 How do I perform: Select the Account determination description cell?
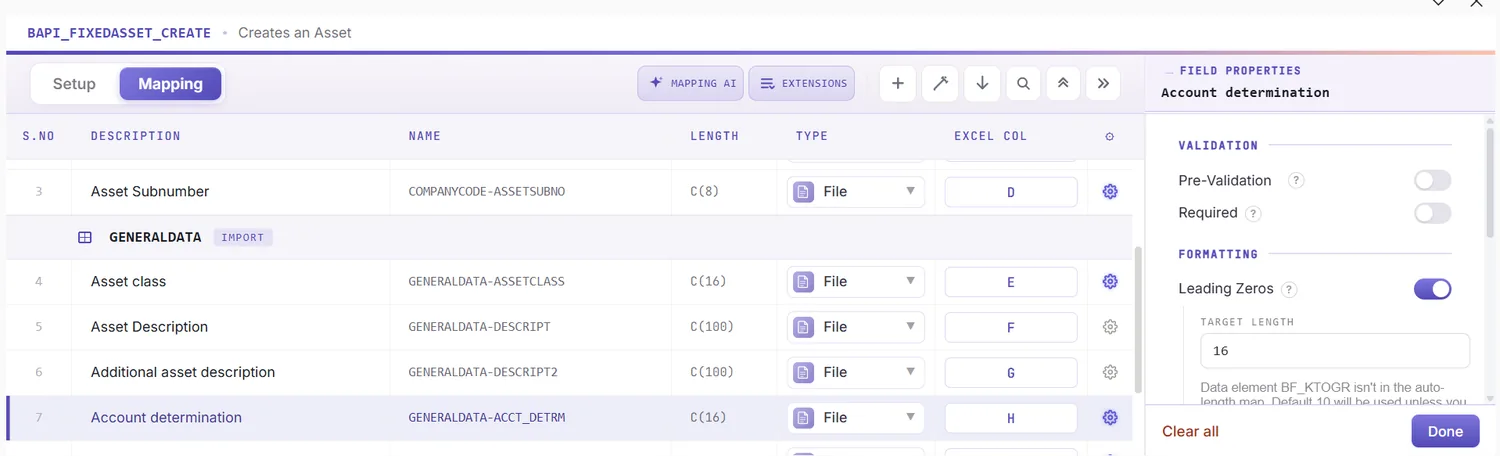tap(166, 418)
